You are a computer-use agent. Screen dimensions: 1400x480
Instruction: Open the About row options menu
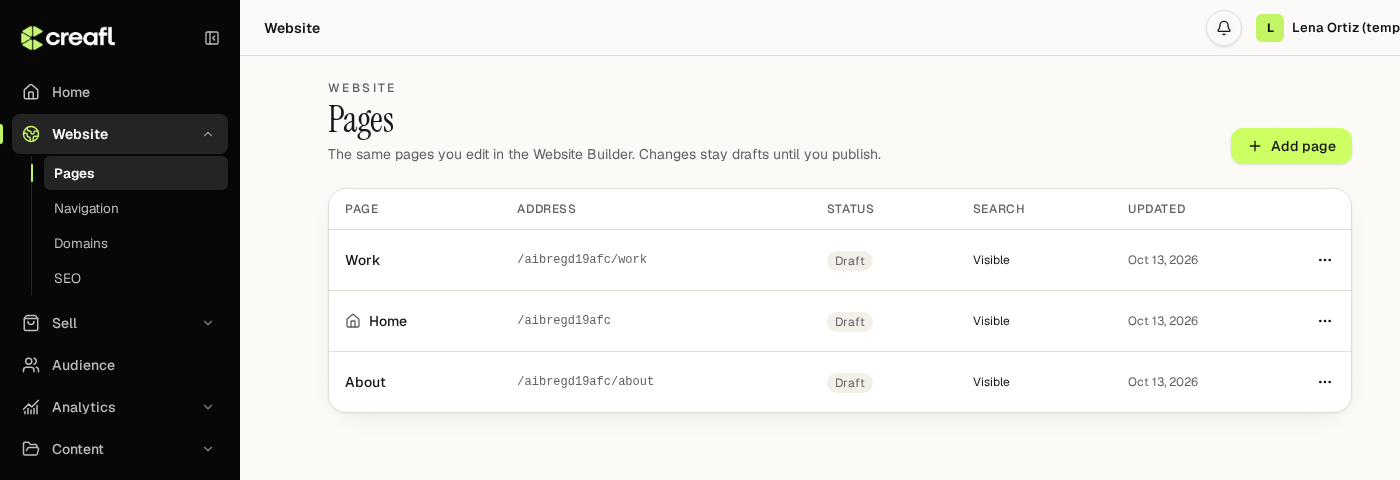(x=1325, y=382)
